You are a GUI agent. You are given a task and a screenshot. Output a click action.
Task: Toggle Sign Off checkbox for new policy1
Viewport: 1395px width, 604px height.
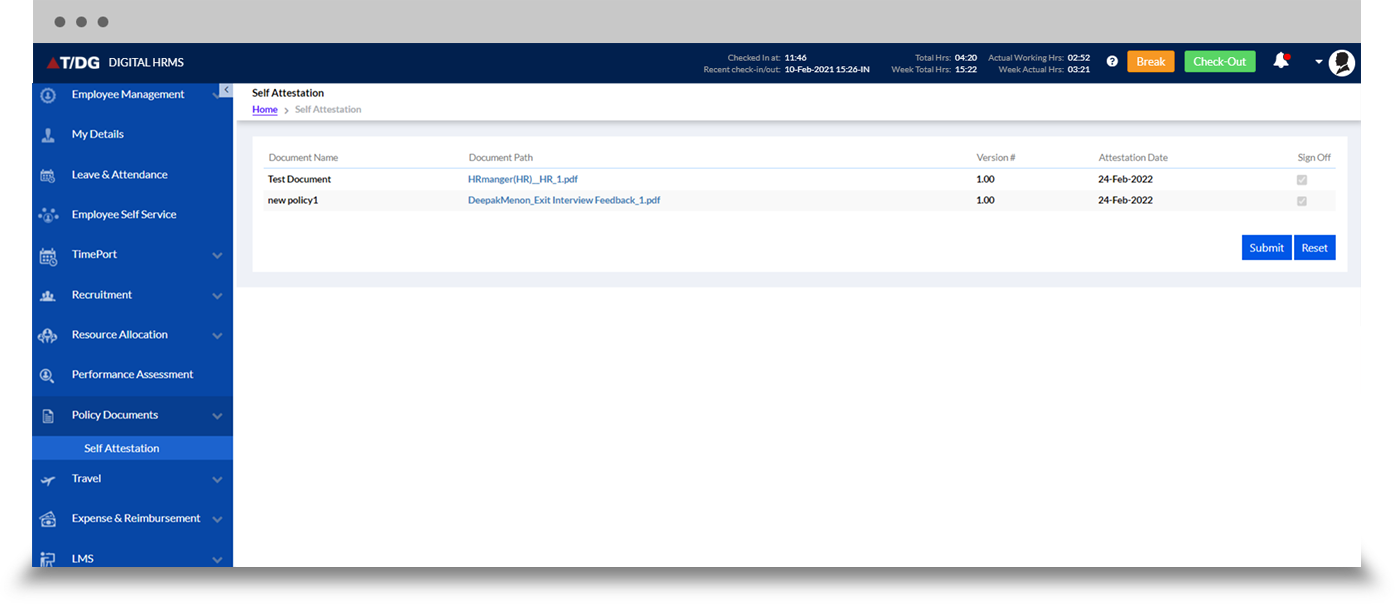[x=1302, y=201]
